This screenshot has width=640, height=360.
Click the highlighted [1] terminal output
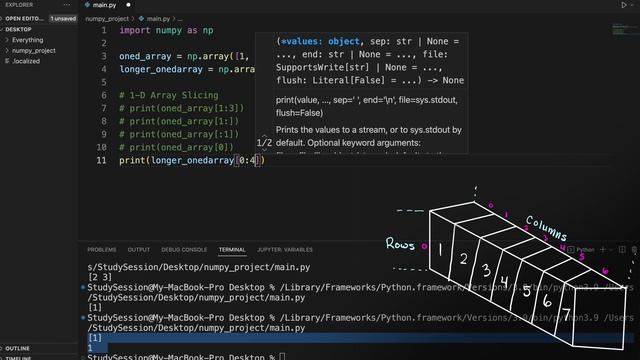pos(95,338)
